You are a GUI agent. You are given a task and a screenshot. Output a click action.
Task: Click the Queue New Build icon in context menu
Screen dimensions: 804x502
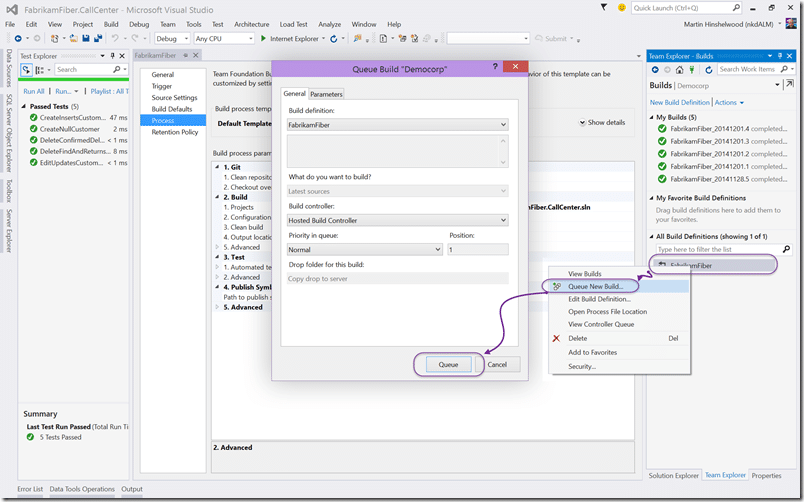click(557, 287)
